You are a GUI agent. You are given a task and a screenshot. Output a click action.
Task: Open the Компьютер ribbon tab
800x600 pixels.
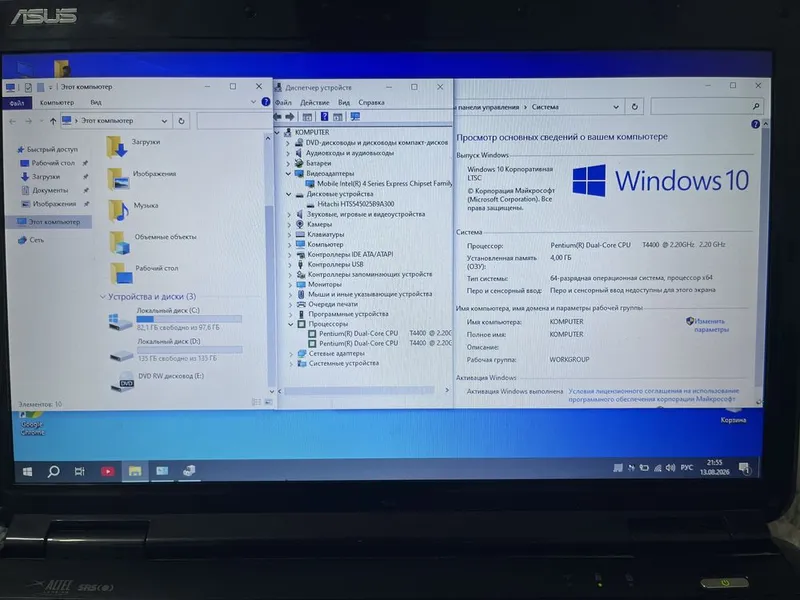(57, 103)
